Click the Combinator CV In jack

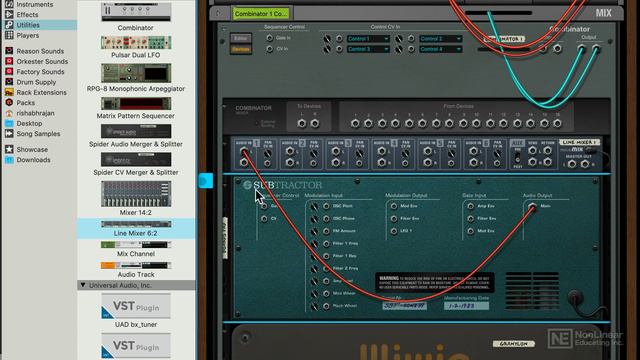(269, 49)
